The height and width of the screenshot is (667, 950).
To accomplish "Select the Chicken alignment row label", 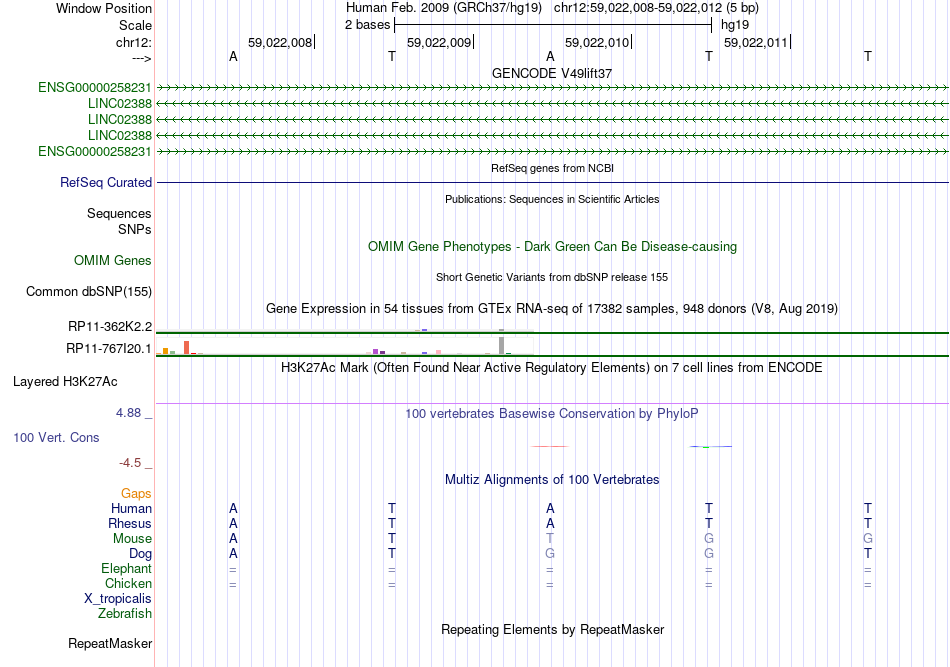I will pos(128,583).
